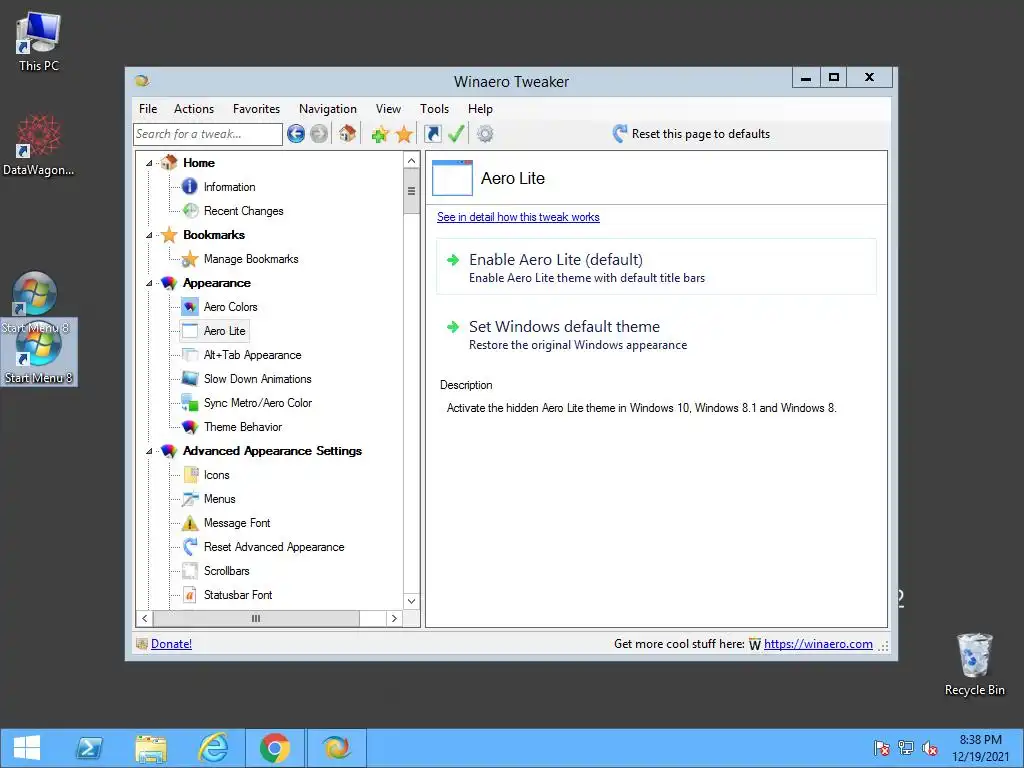1024x768 pixels.
Task: Click the Recycle Bin desktop icon
Action: (974, 664)
